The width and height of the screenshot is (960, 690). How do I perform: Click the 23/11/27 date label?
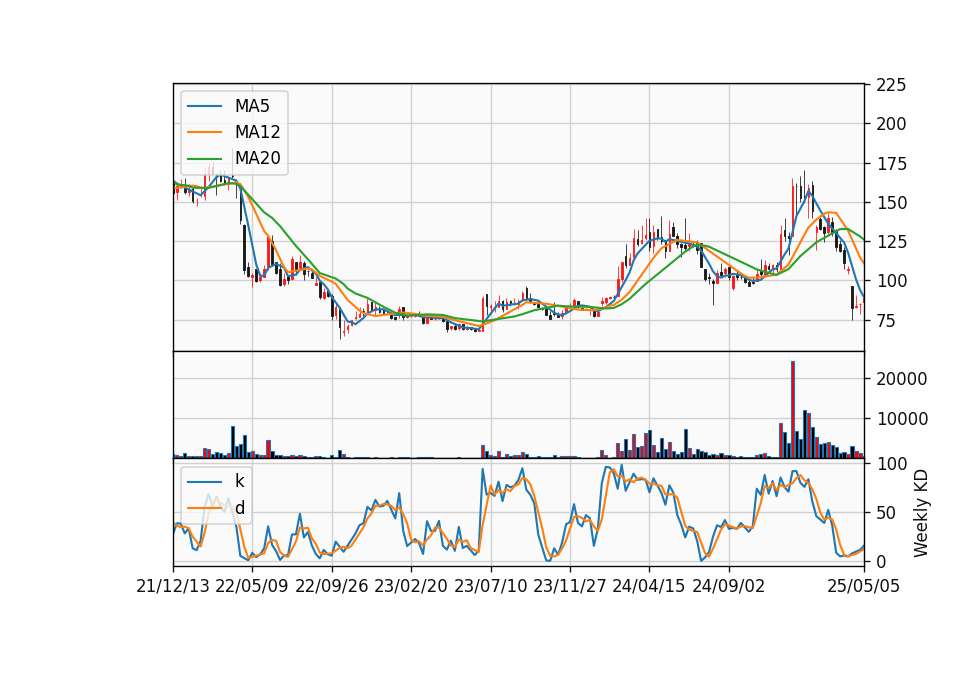click(570, 586)
